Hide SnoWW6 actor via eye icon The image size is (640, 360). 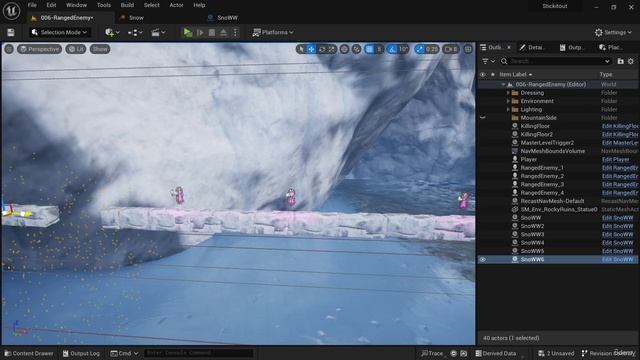coord(483,259)
